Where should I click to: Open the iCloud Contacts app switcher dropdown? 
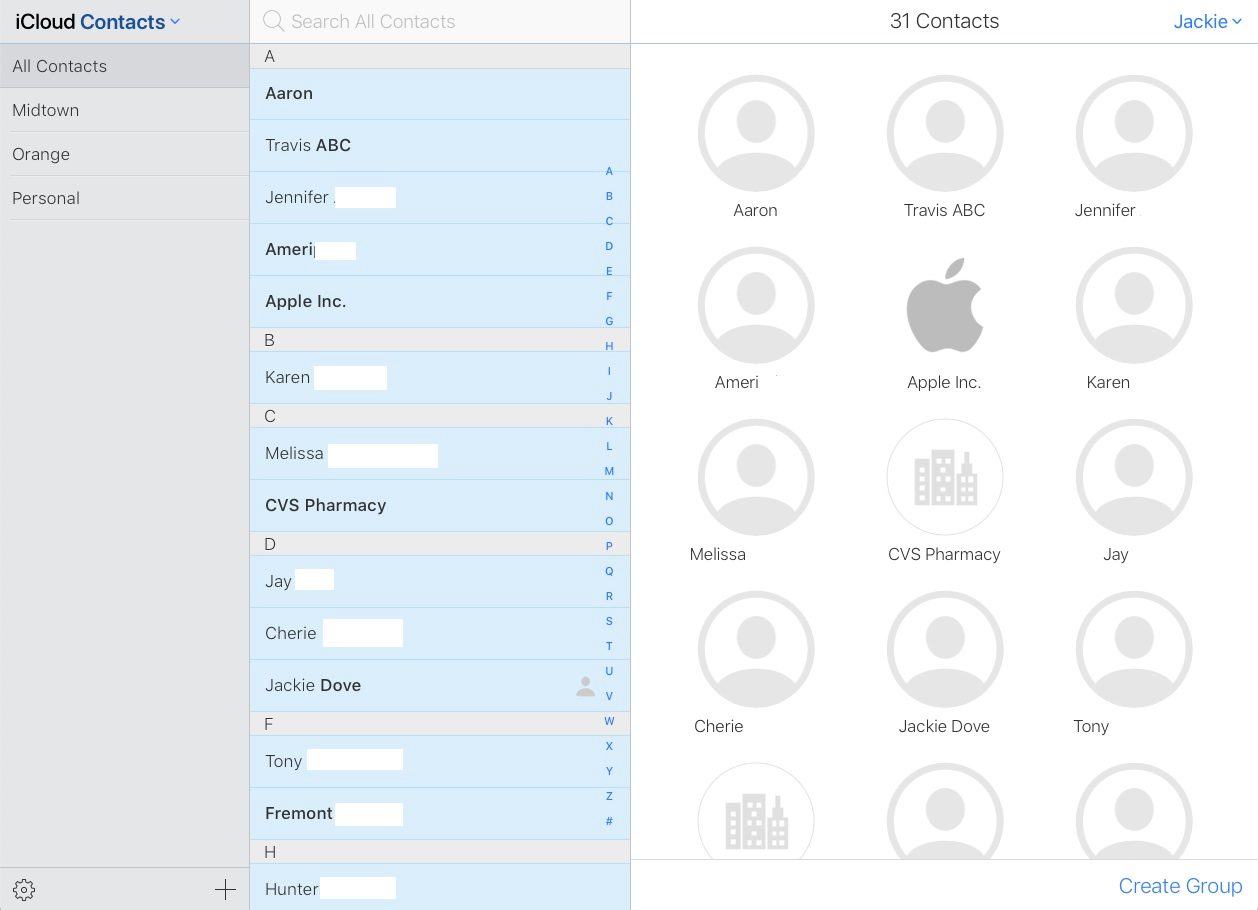click(x=98, y=21)
